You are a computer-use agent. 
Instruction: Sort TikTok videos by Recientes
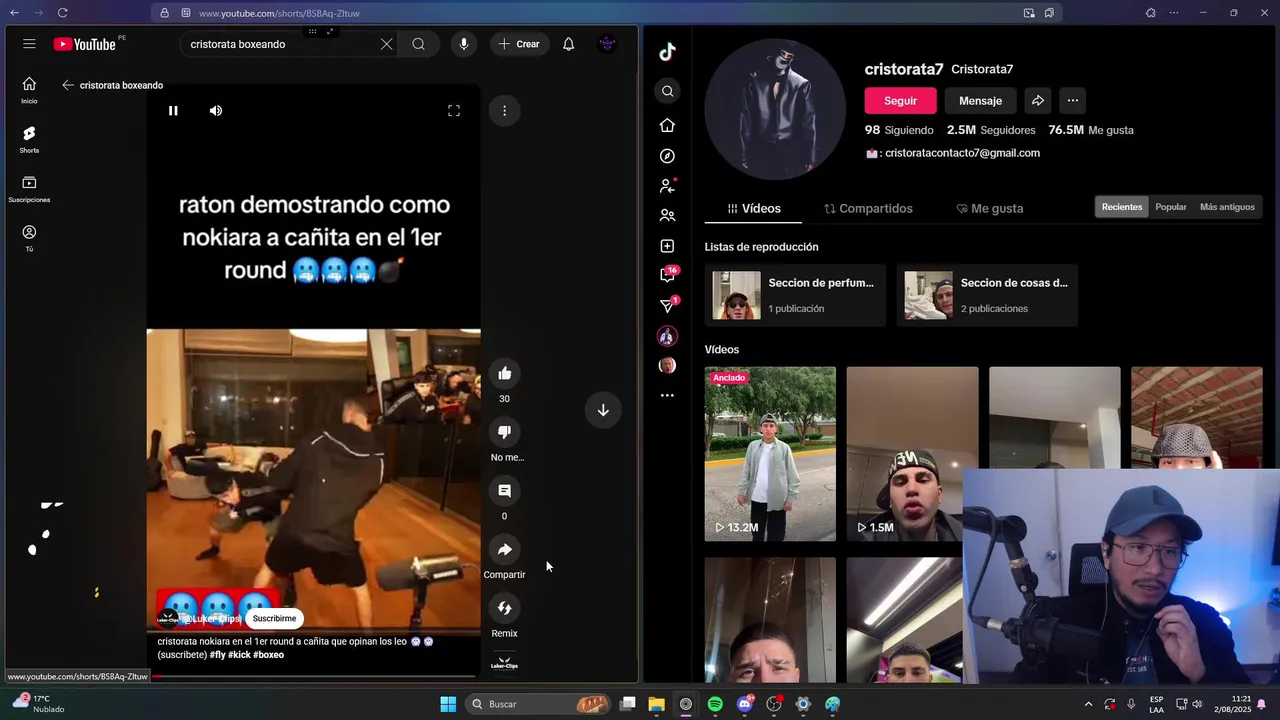[1122, 207]
